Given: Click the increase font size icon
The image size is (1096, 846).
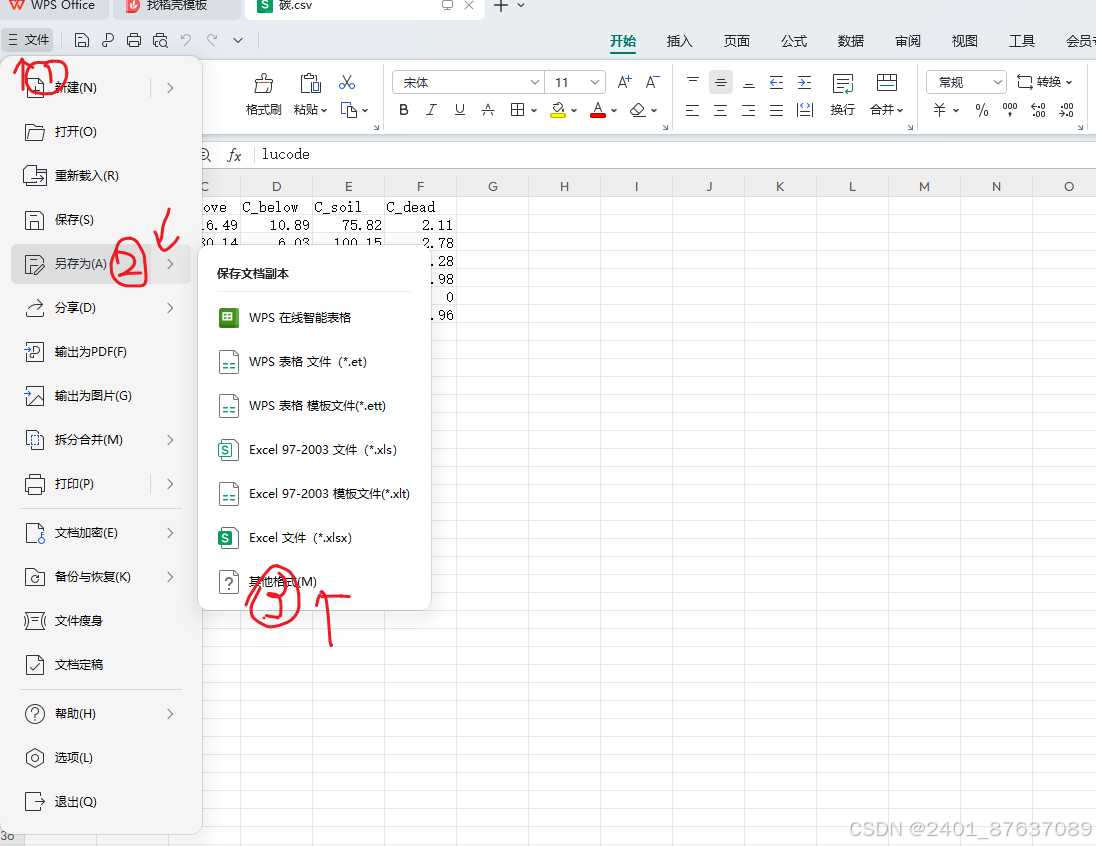Looking at the screenshot, I should click(624, 83).
